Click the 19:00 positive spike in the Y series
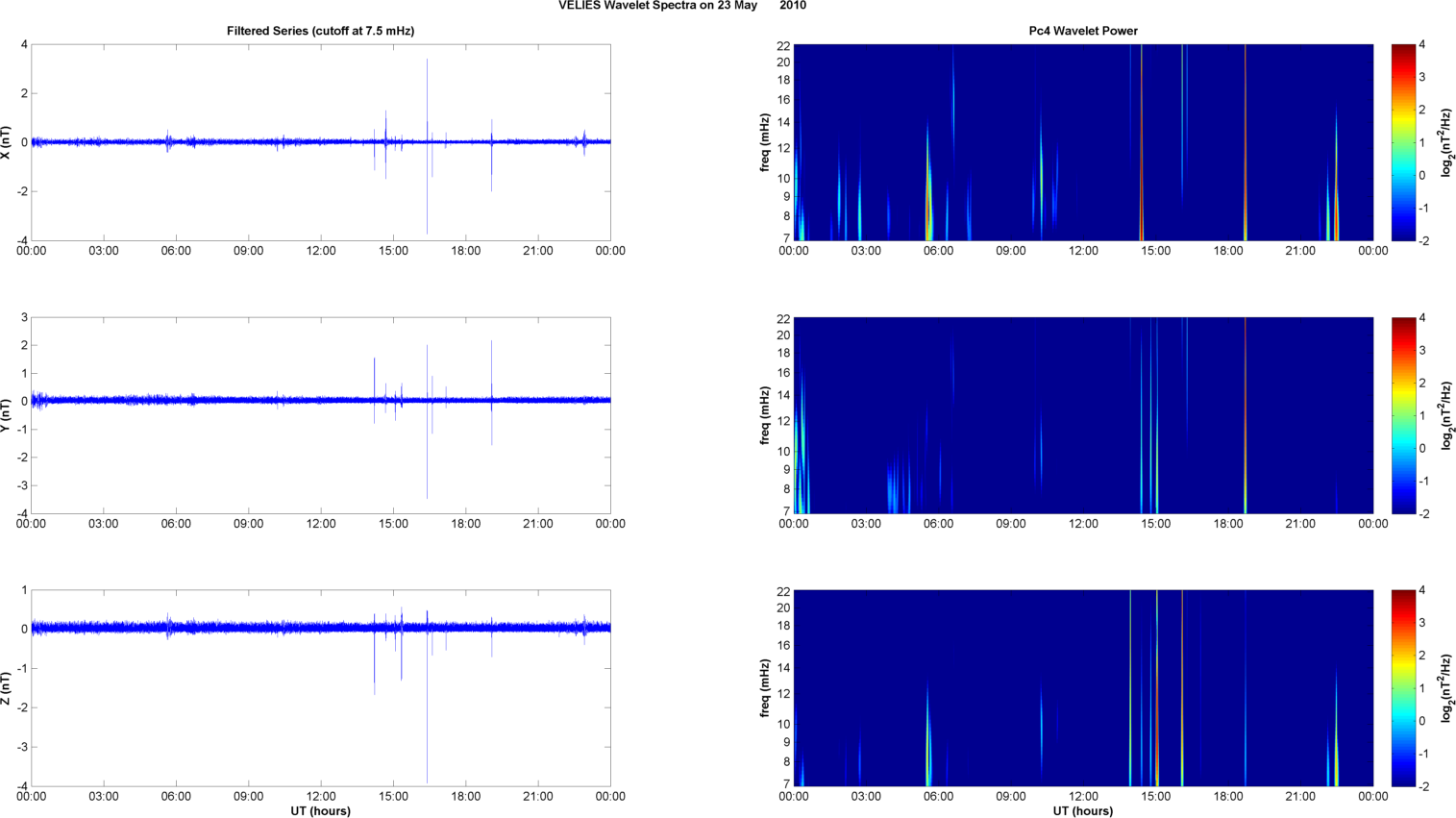 pyautogui.click(x=491, y=360)
